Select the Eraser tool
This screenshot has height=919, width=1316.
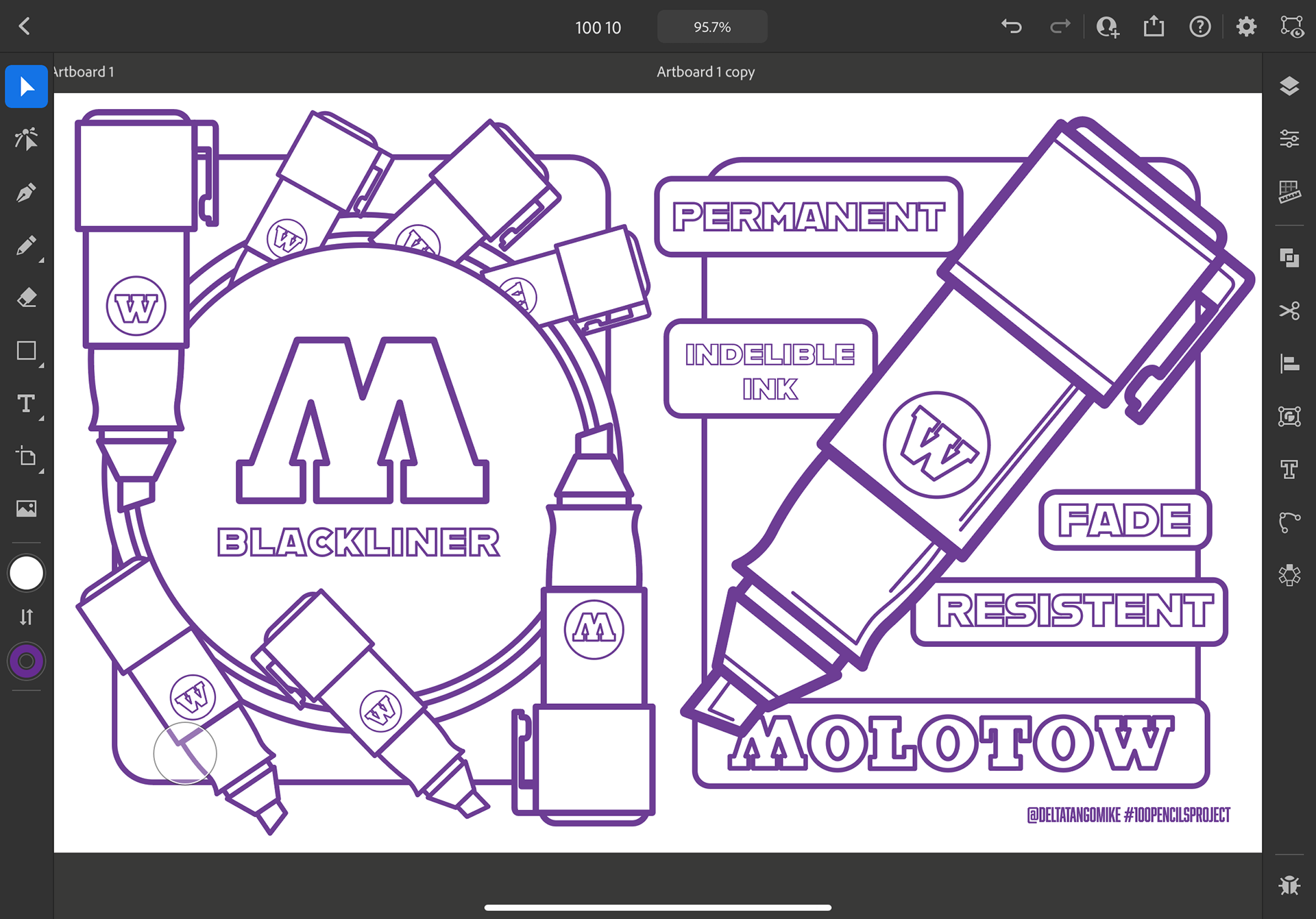[x=26, y=298]
